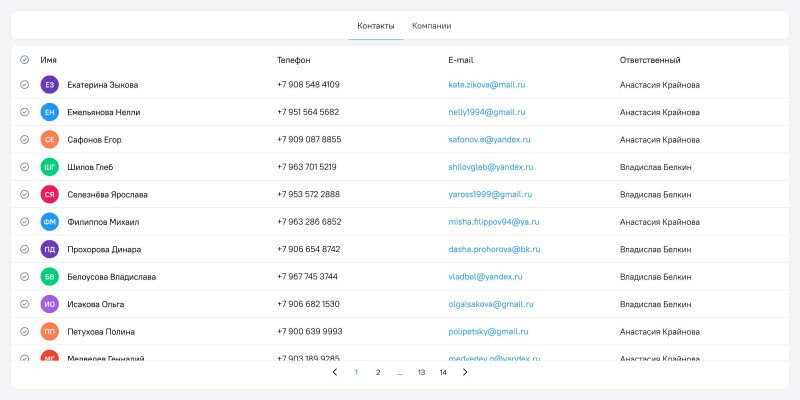Click email olgaisakova@gmail.ru
Screen dimensions: 800x400
click(x=491, y=304)
